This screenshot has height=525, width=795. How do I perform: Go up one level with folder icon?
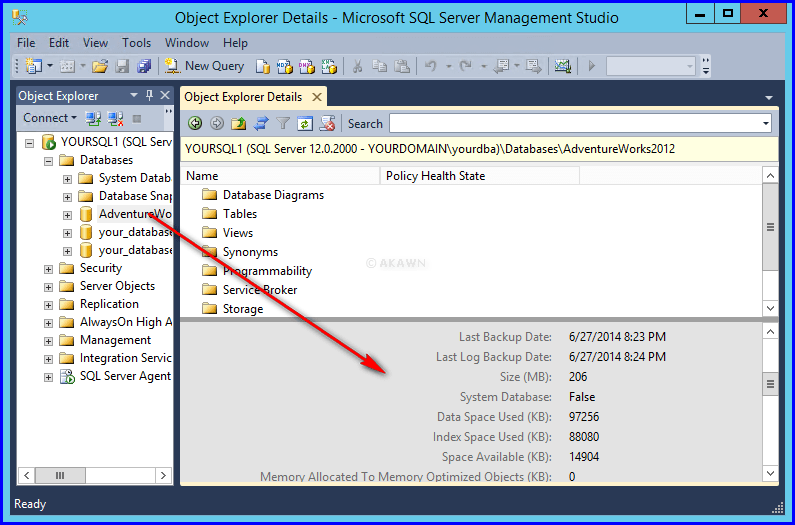[x=238, y=123]
